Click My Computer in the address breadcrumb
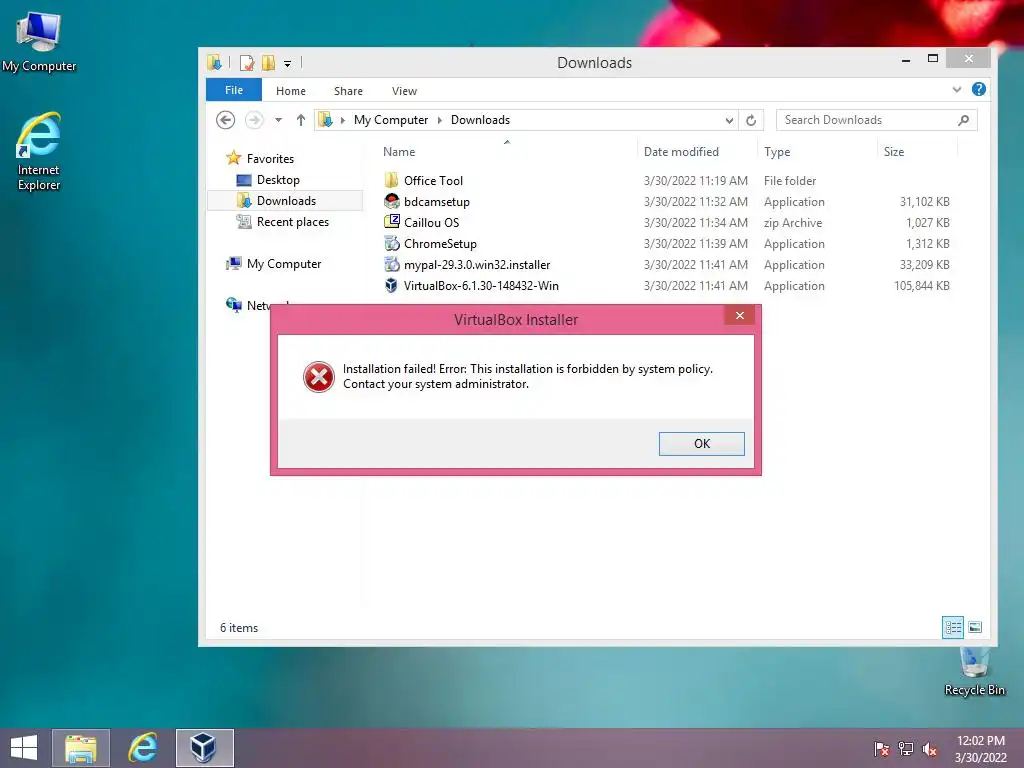 tap(391, 120)
